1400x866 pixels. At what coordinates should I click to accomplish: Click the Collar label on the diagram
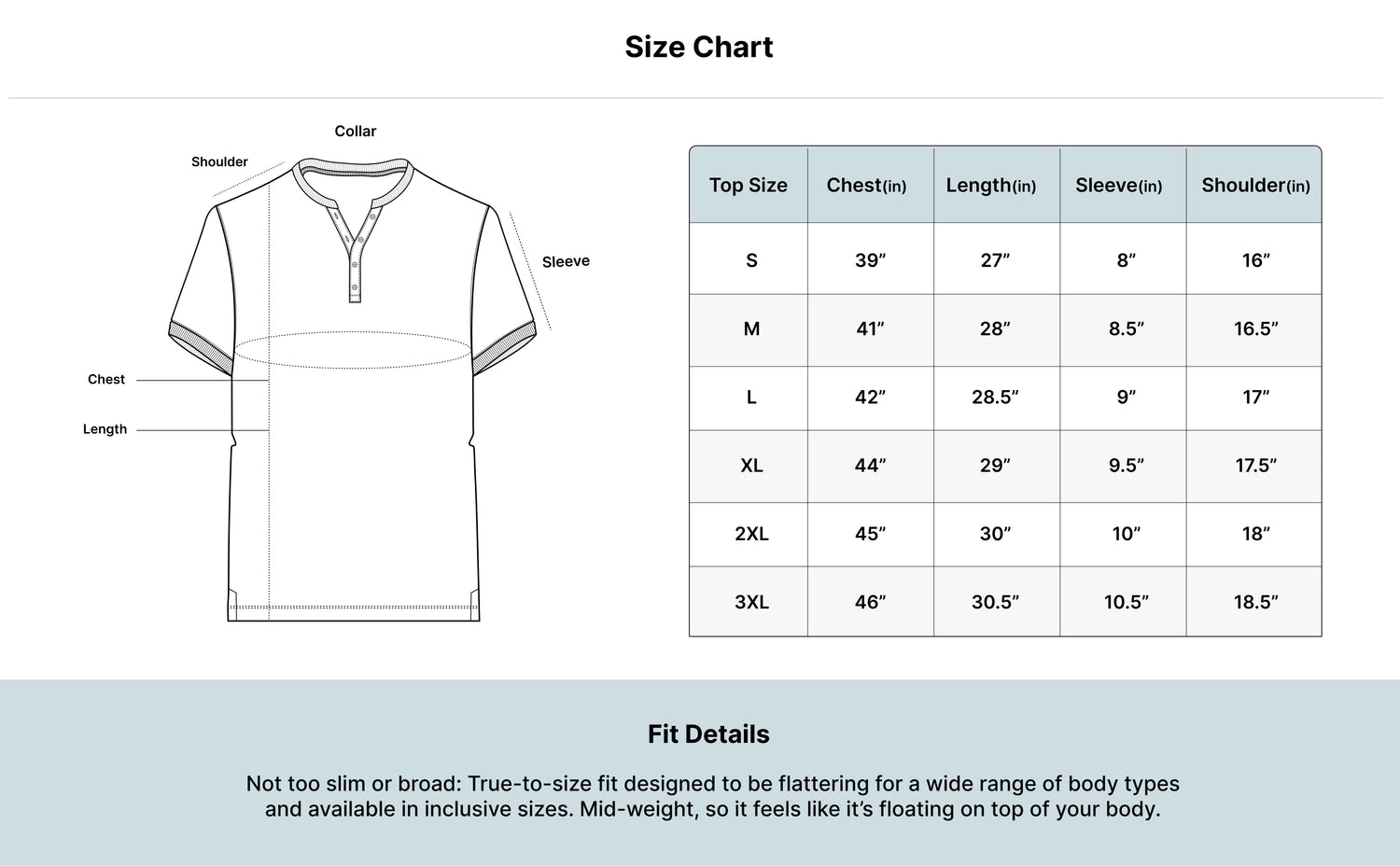point(356,132)
